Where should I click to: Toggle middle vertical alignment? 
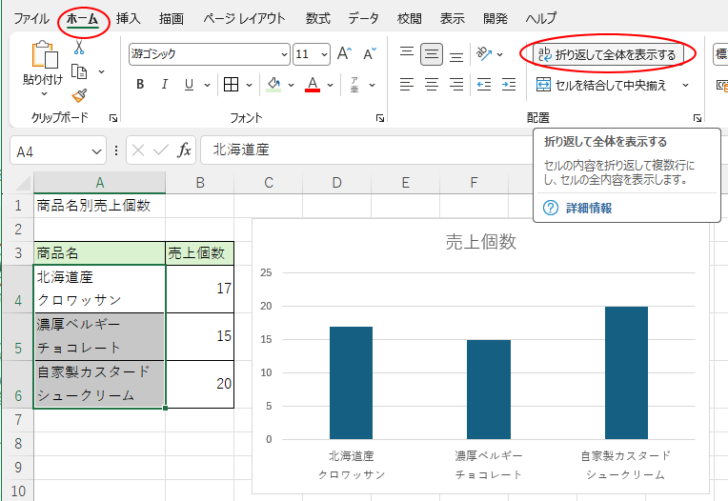[x=431, y=54]
